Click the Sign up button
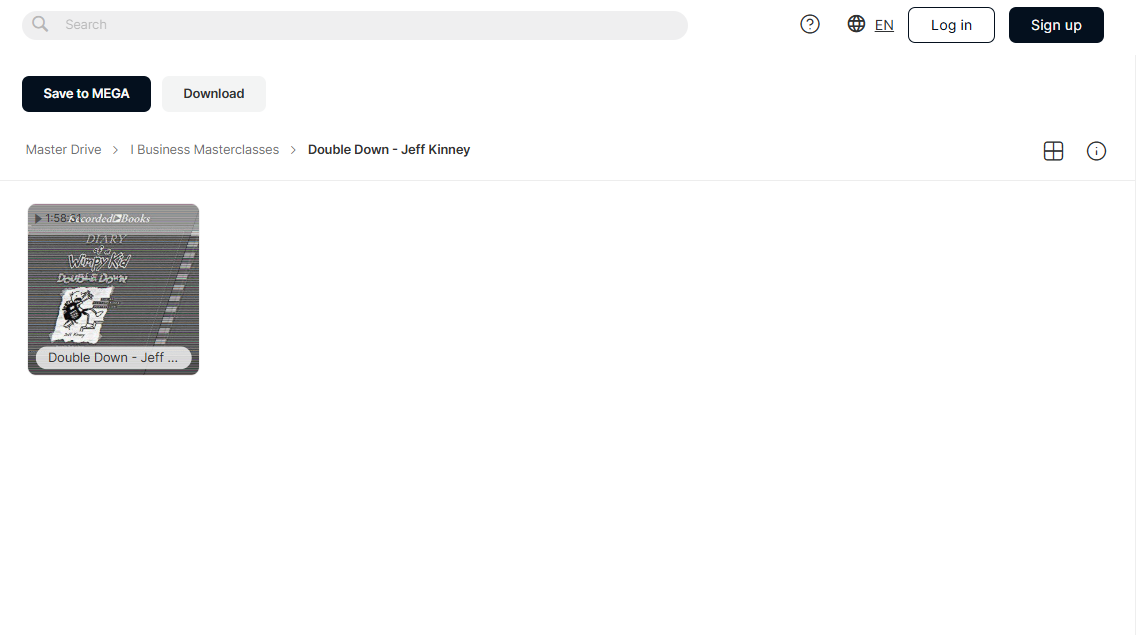The height and width of the screenshot is (635, 1136). [x=1056, y=25]
